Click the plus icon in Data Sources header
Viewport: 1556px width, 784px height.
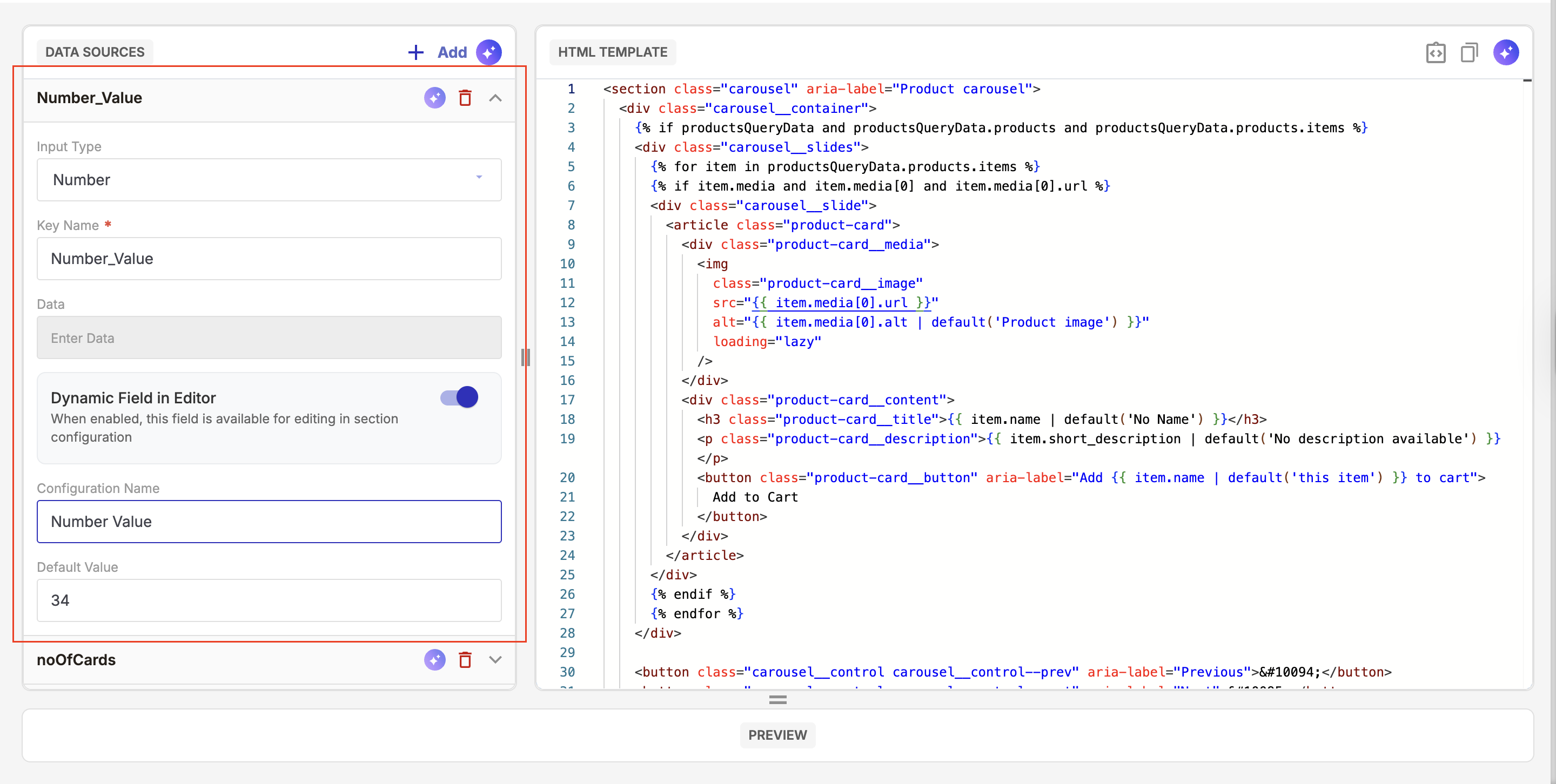tap(415, 52)
